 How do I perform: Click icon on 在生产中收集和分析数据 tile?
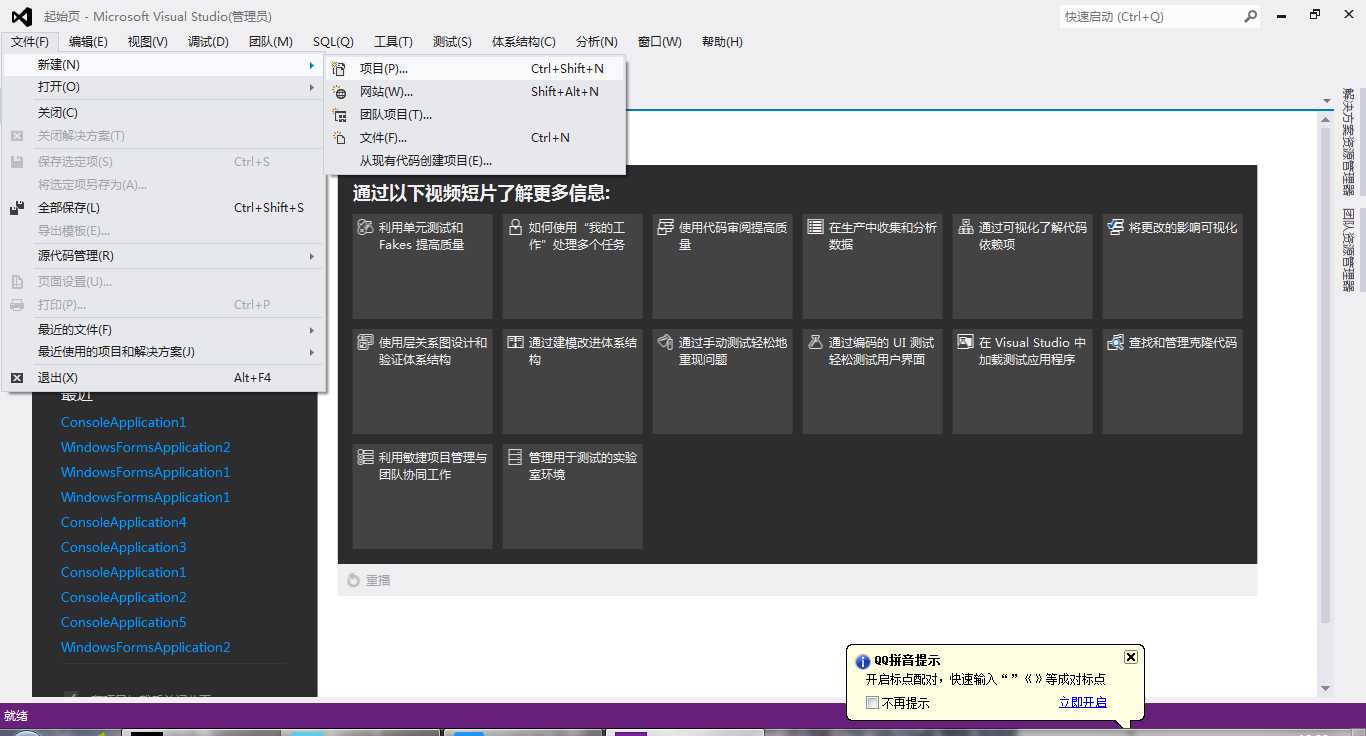point(815,227)
